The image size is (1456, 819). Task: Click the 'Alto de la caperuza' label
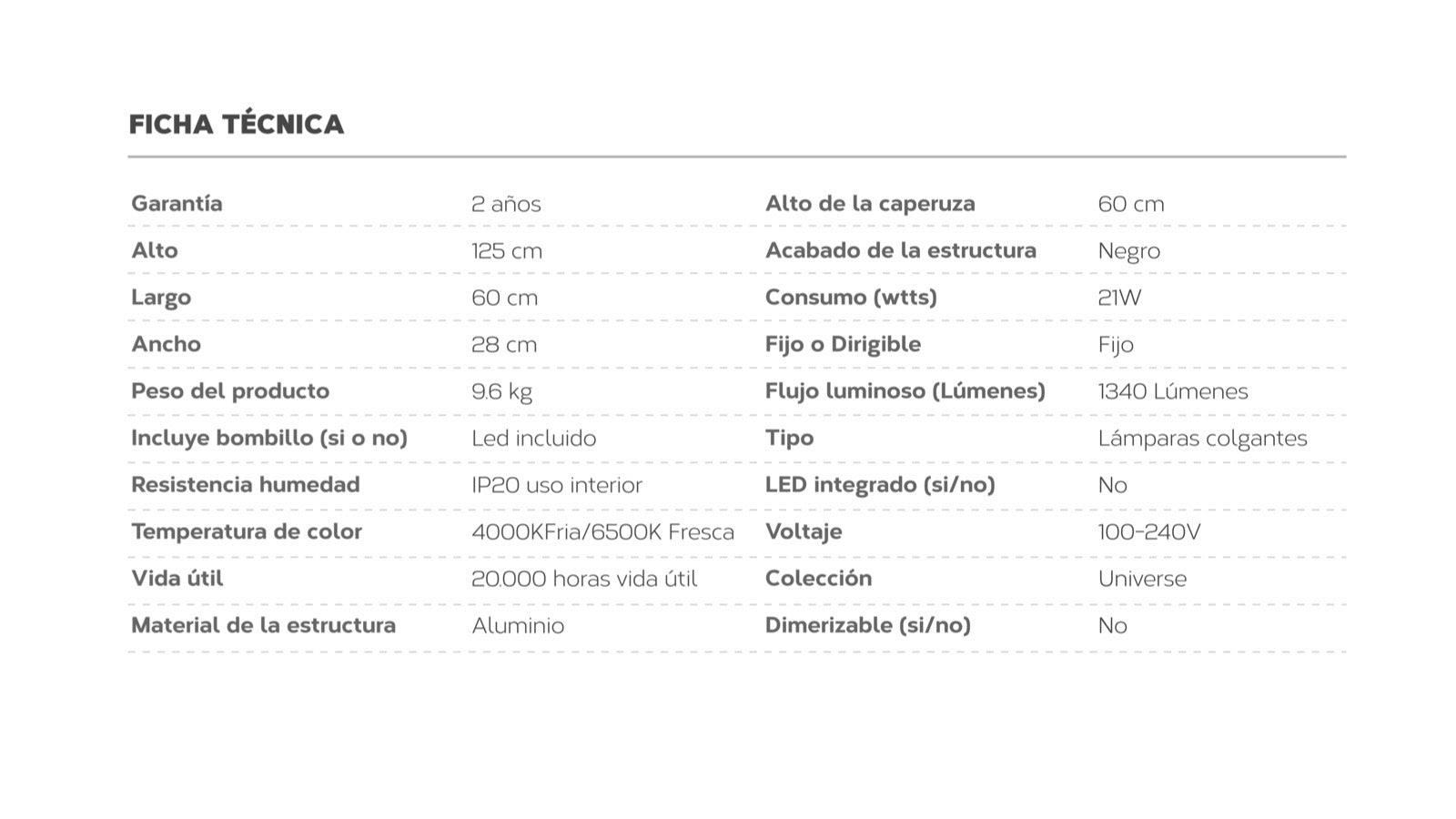point(870,203)
